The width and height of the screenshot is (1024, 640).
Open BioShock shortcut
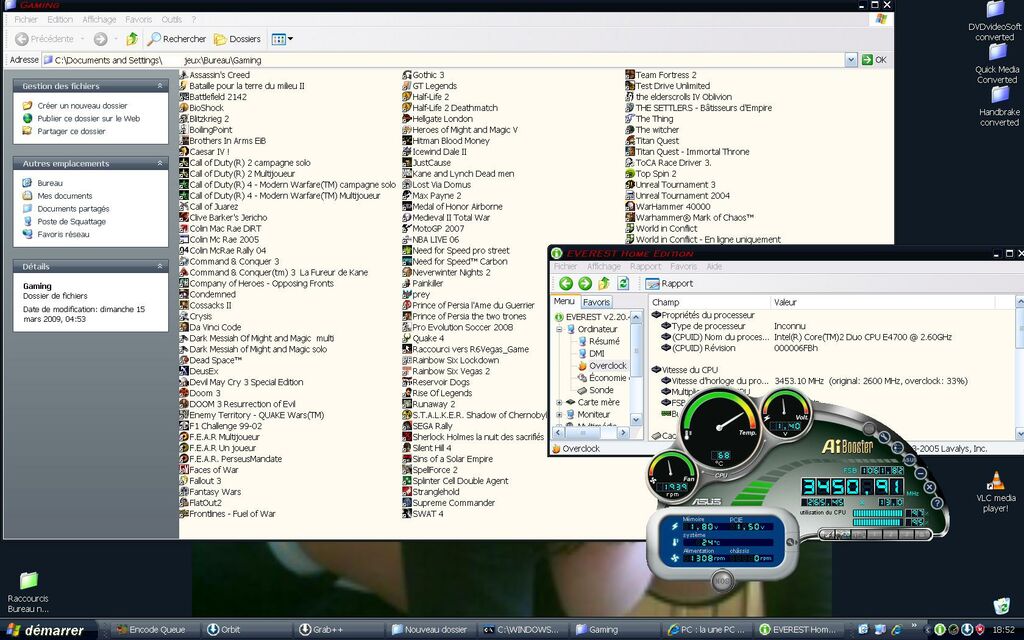coord(202,108)
